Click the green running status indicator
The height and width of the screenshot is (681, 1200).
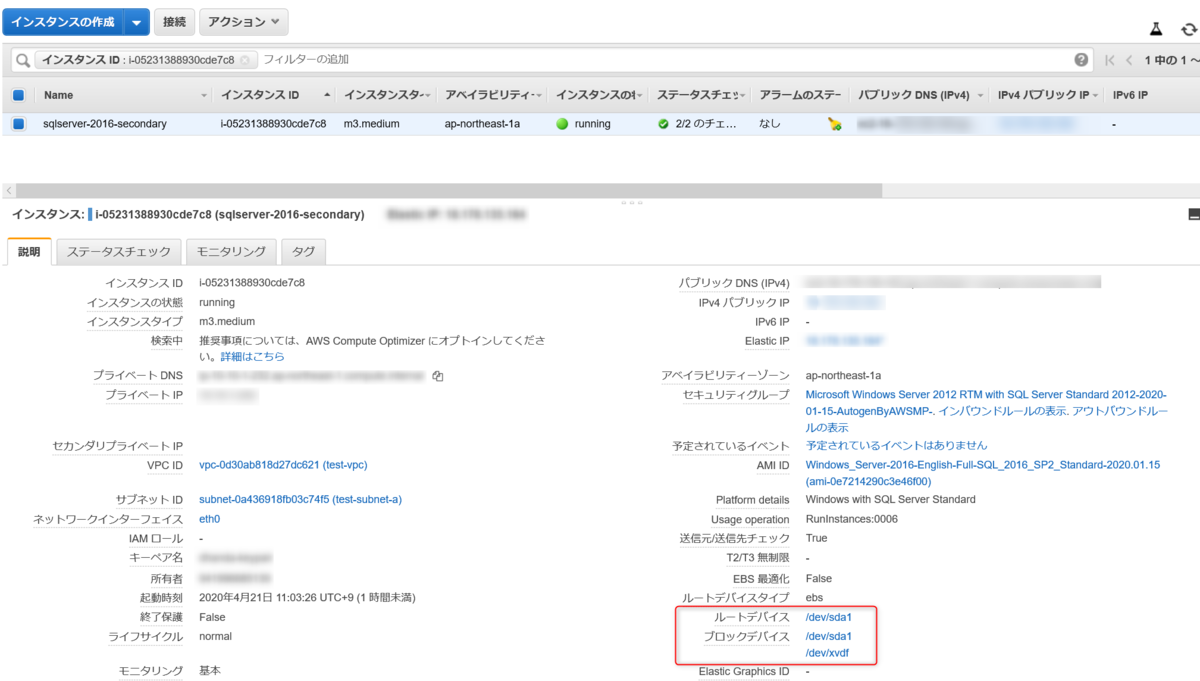point(562,124)
